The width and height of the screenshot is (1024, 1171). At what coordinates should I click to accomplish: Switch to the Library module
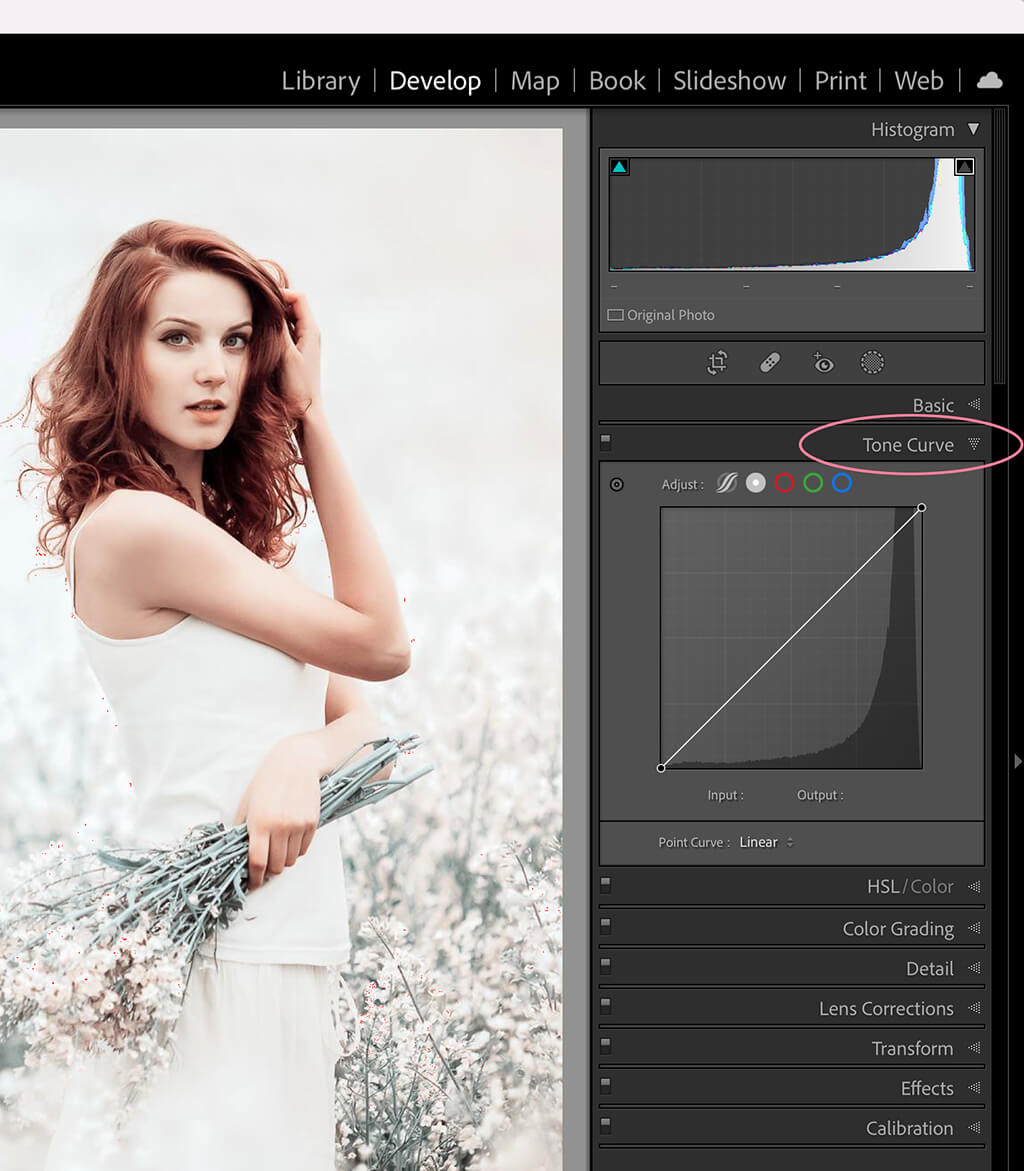[320, 81]
